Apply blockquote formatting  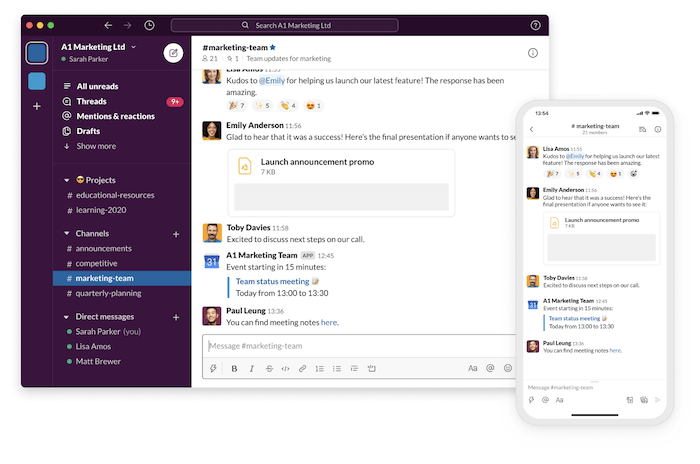click(354, 368)
